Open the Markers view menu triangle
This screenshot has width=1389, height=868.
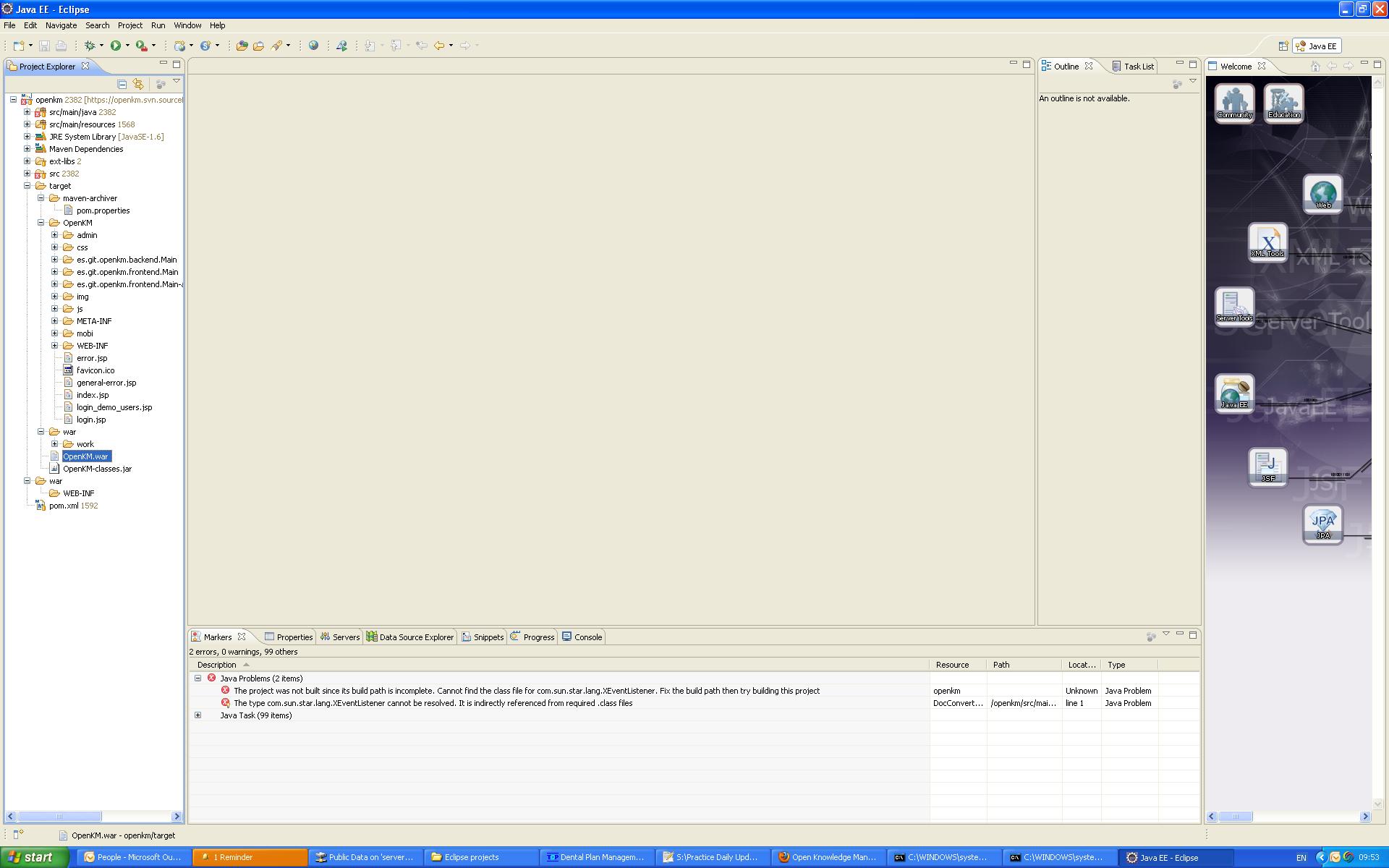point(1165,634)
